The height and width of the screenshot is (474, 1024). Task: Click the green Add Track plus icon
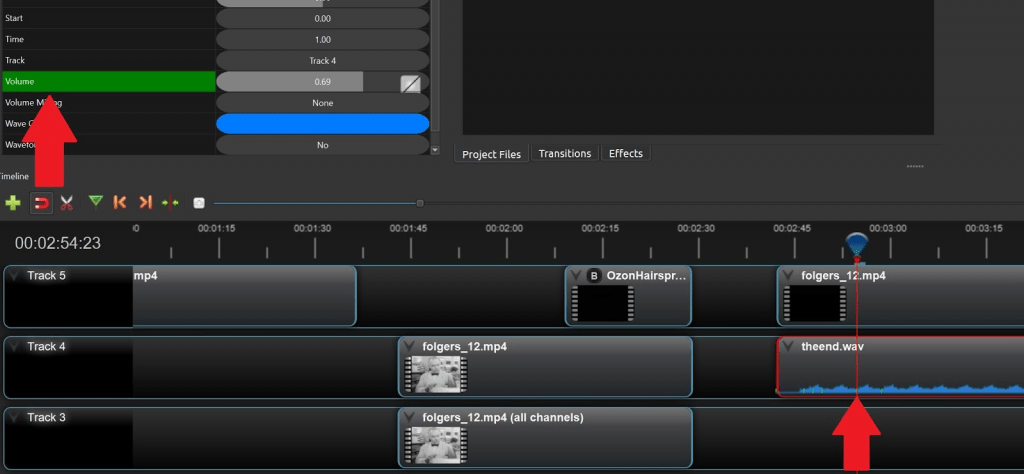[x=12, y=203]
